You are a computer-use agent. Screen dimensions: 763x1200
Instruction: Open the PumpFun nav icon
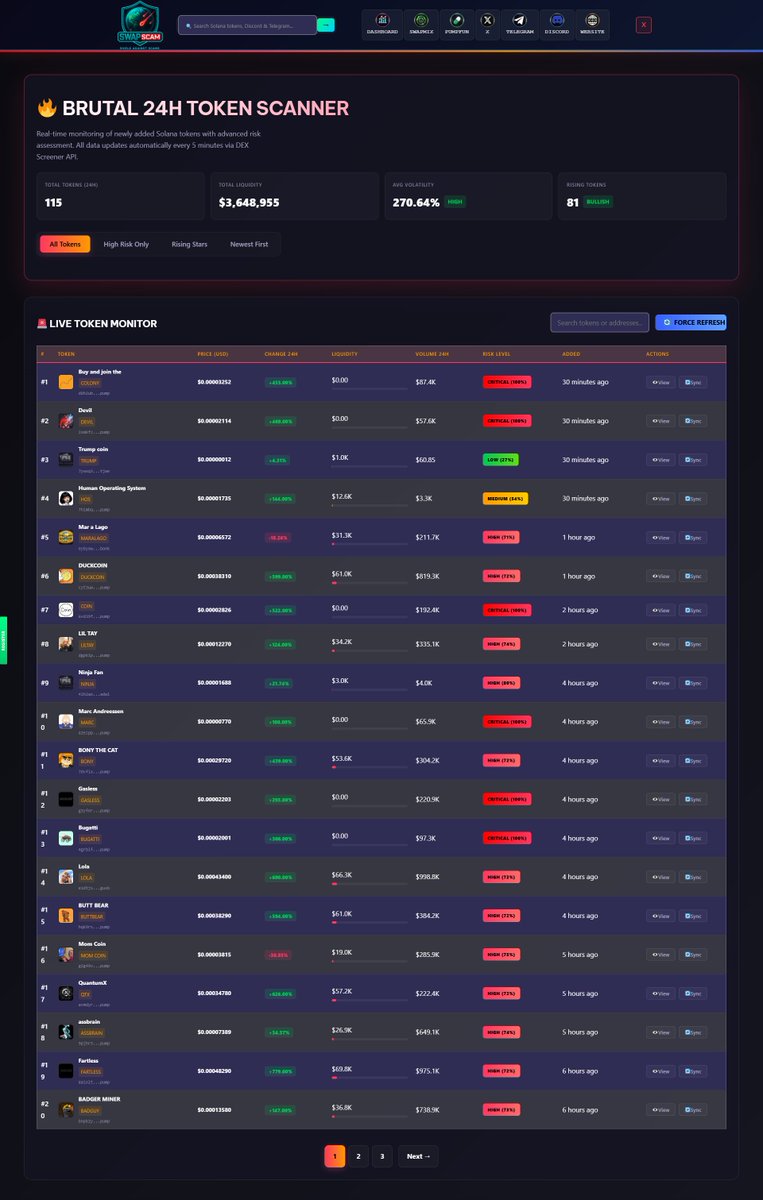click(457, 24)
